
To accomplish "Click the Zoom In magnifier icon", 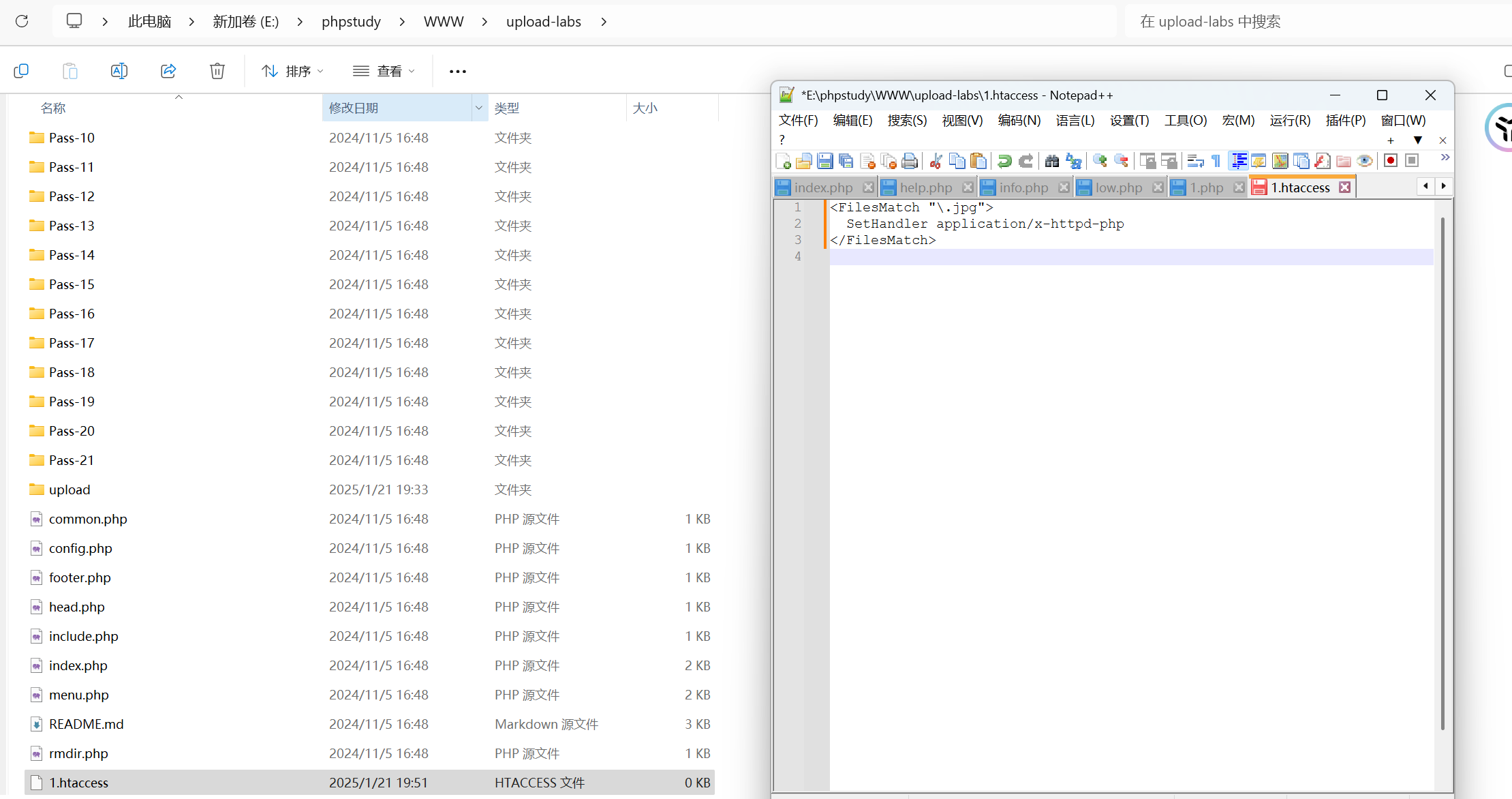I will coord(1099,161).
